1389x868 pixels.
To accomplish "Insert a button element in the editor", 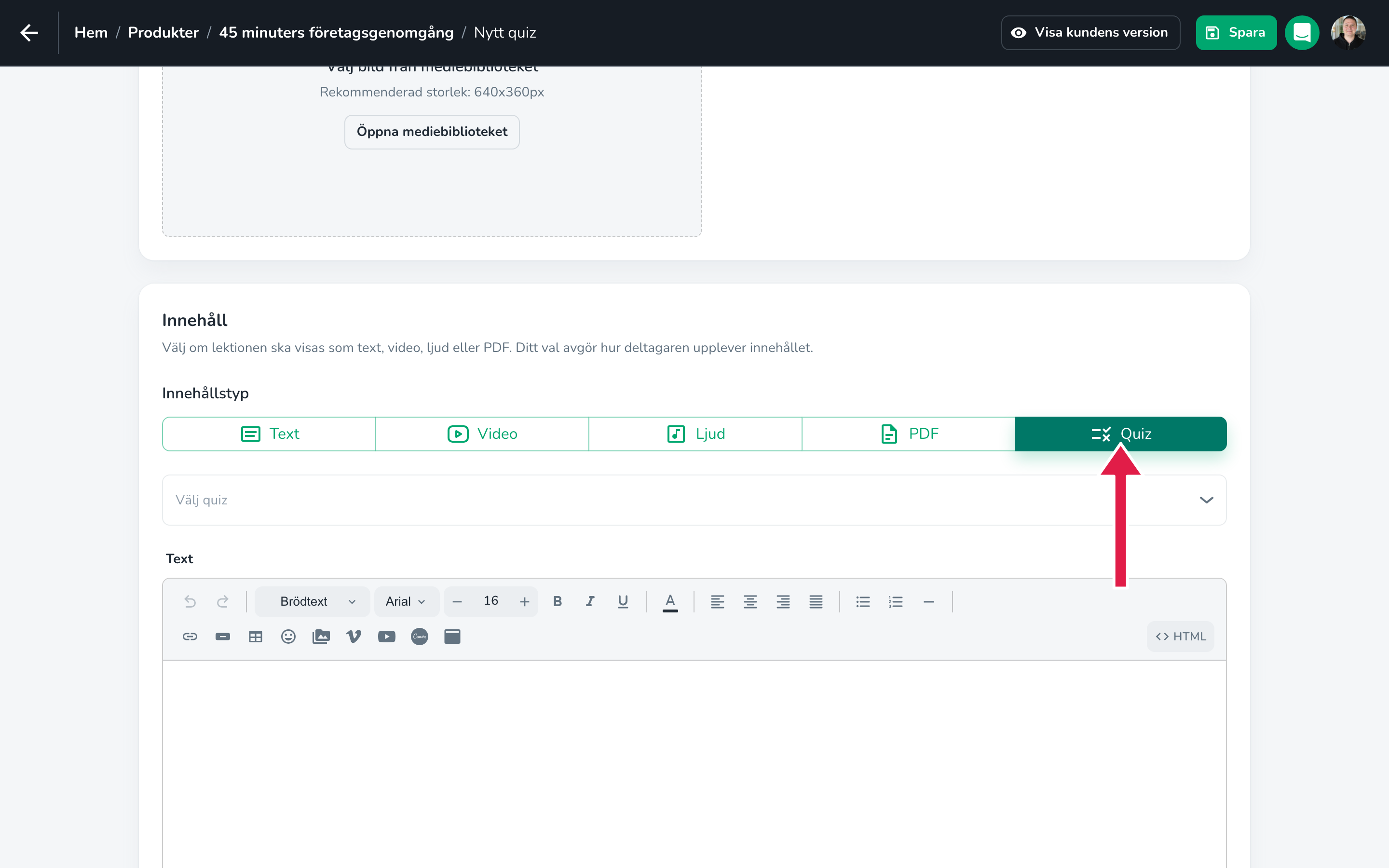I will [223, 637].
